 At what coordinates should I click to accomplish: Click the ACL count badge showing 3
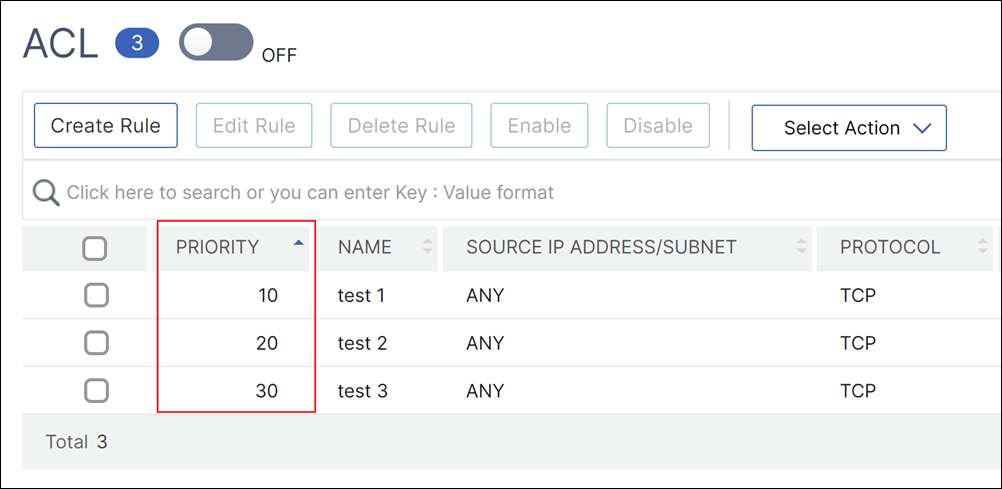click(x=137, y=43)
